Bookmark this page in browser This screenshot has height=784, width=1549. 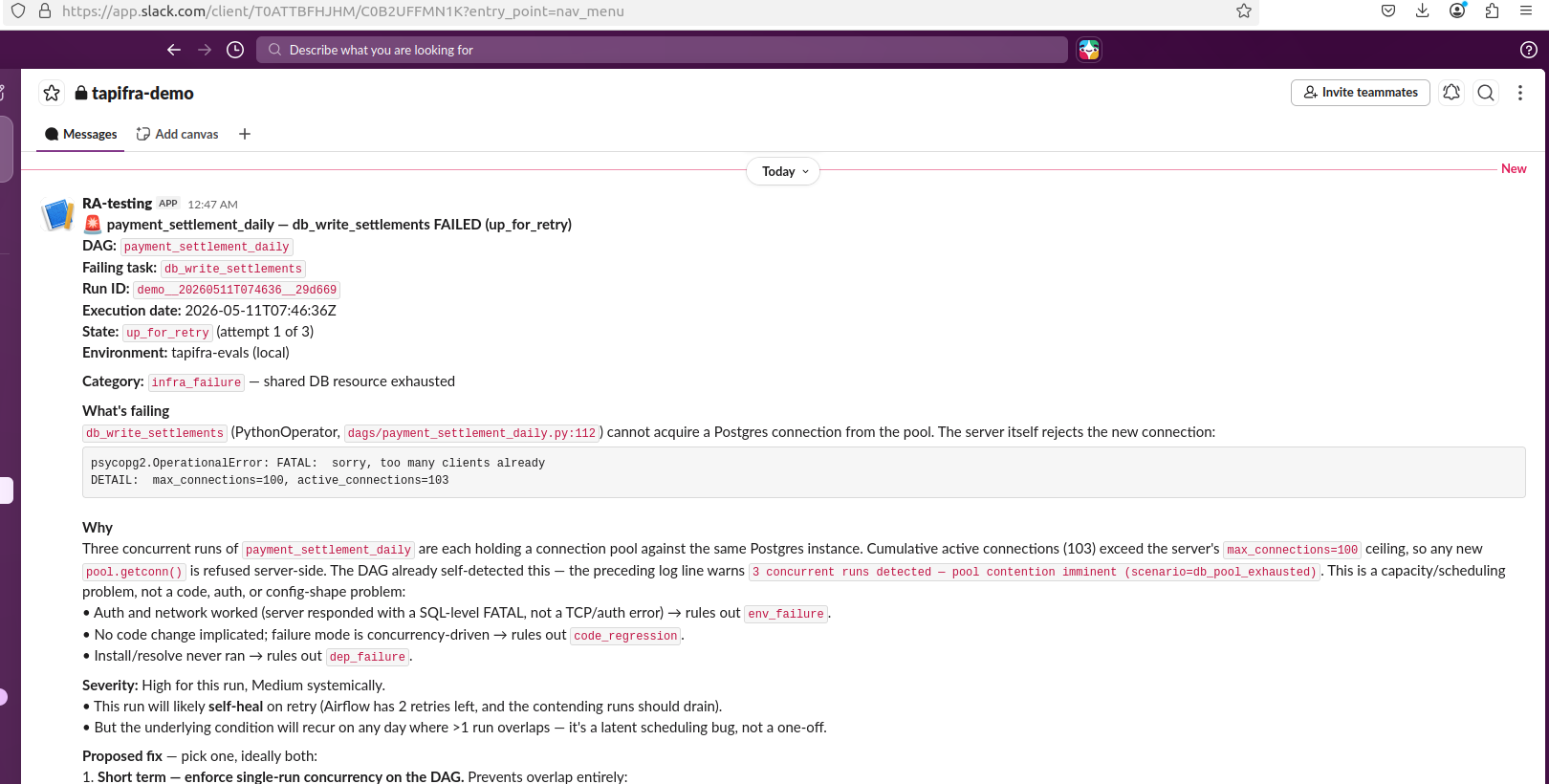pyautogui.click(x=1244, y=11)
